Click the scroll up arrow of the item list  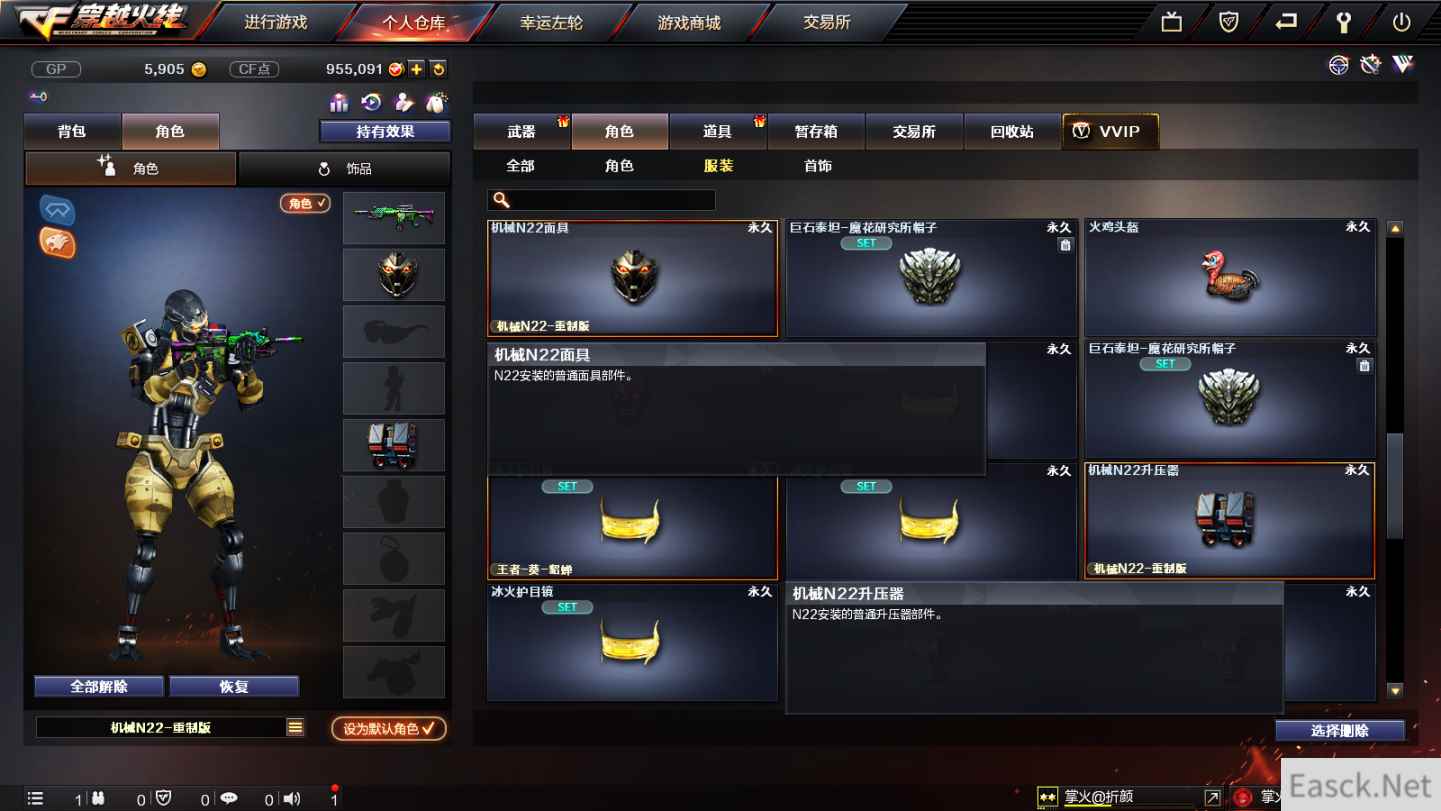(x=1395, y=228)
